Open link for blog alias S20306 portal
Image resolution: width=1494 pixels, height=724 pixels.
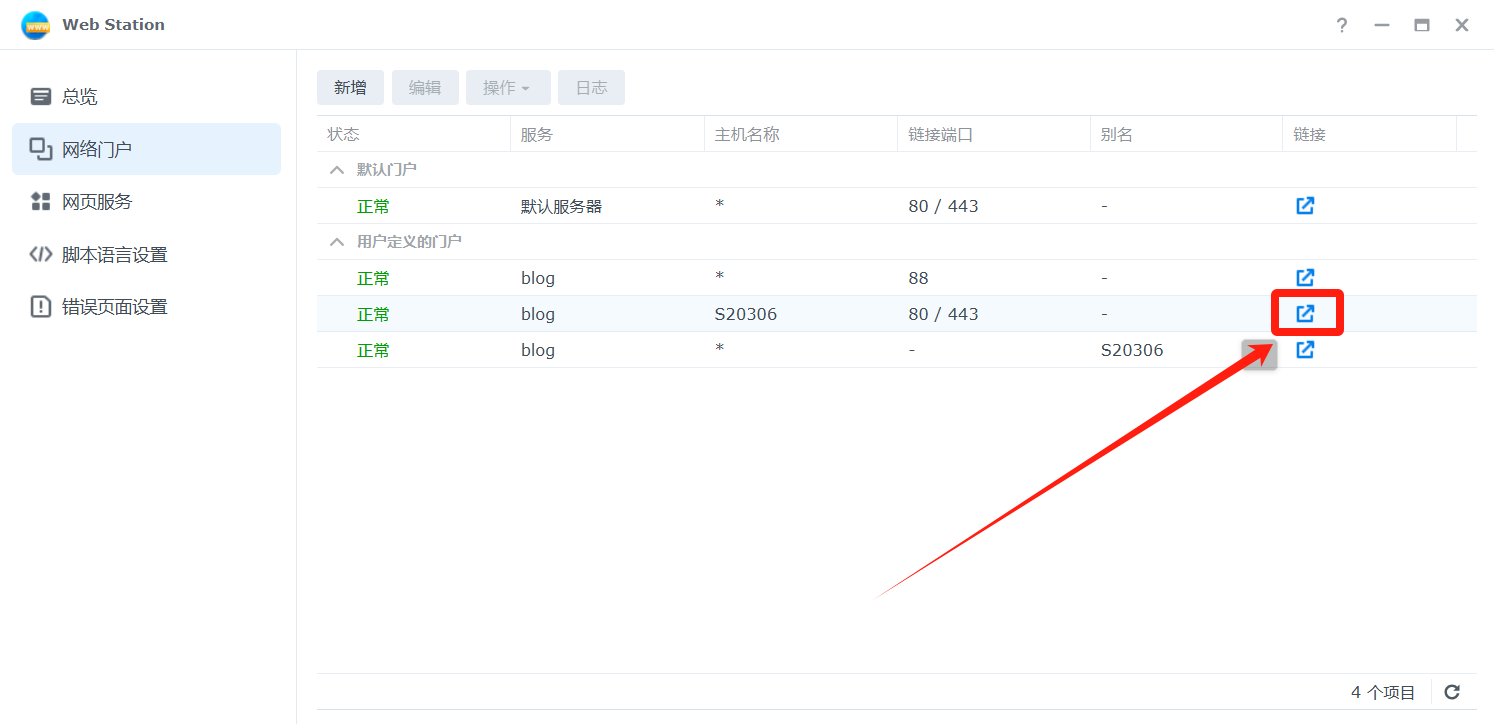1304,350
